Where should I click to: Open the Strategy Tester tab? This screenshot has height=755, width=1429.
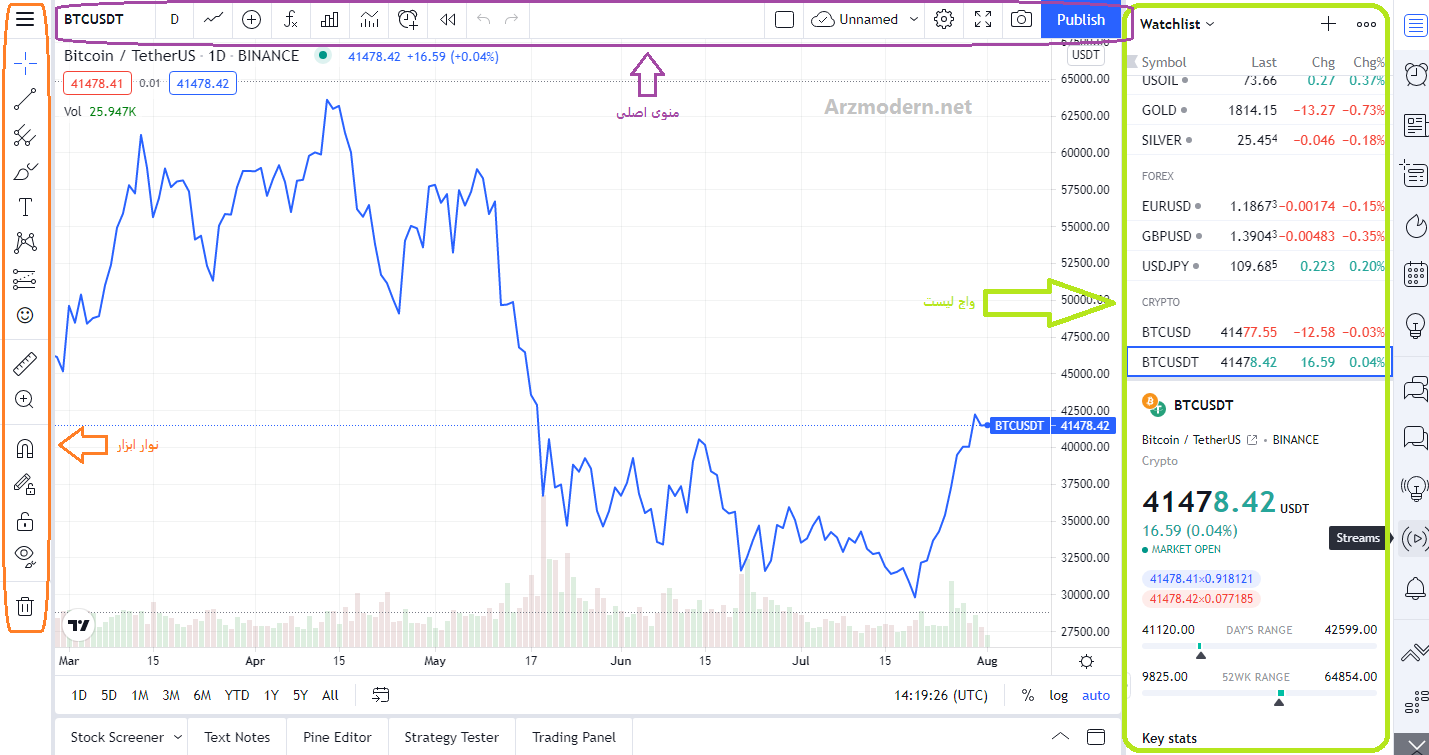click(x=451, y=737)
